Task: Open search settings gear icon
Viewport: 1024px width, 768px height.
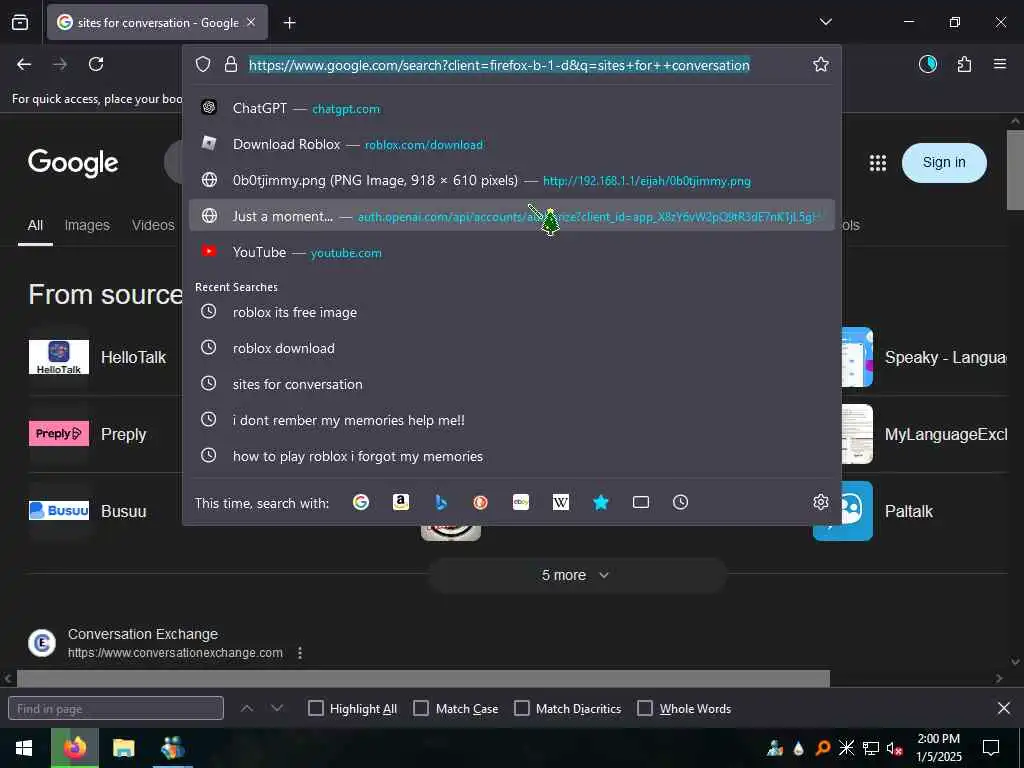Action: 821,502
